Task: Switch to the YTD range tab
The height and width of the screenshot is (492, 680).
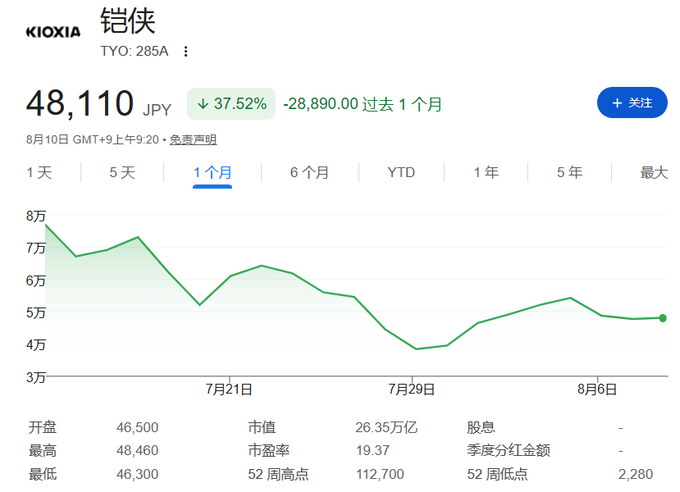Action: coord(401,173)
